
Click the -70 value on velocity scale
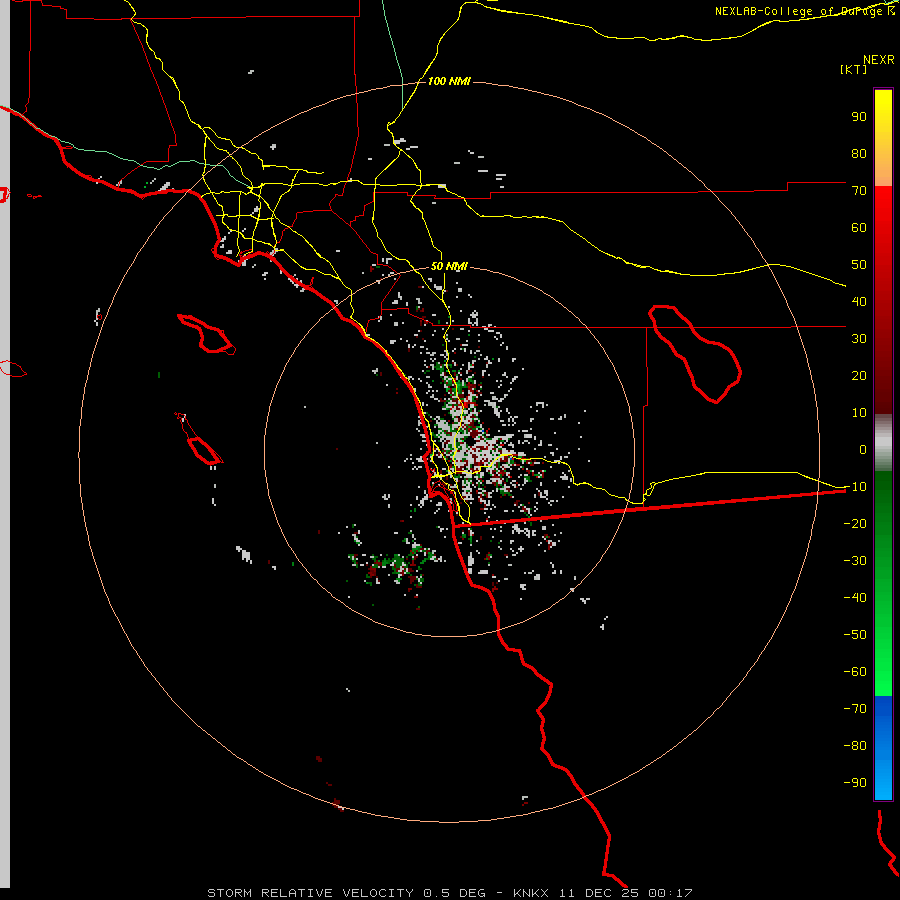pyautogui.click(x=855, y=709)
